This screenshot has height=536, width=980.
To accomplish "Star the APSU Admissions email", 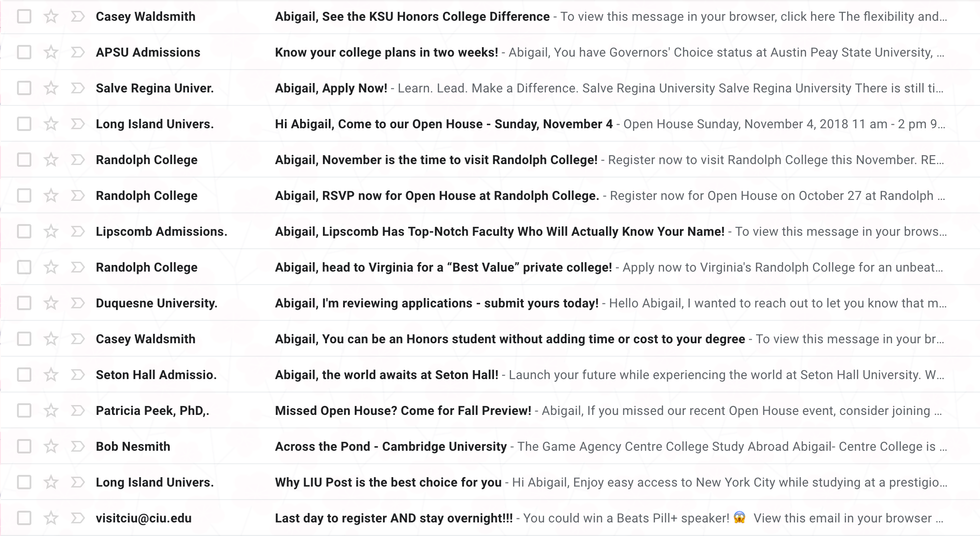I will (x=51, y=52).
